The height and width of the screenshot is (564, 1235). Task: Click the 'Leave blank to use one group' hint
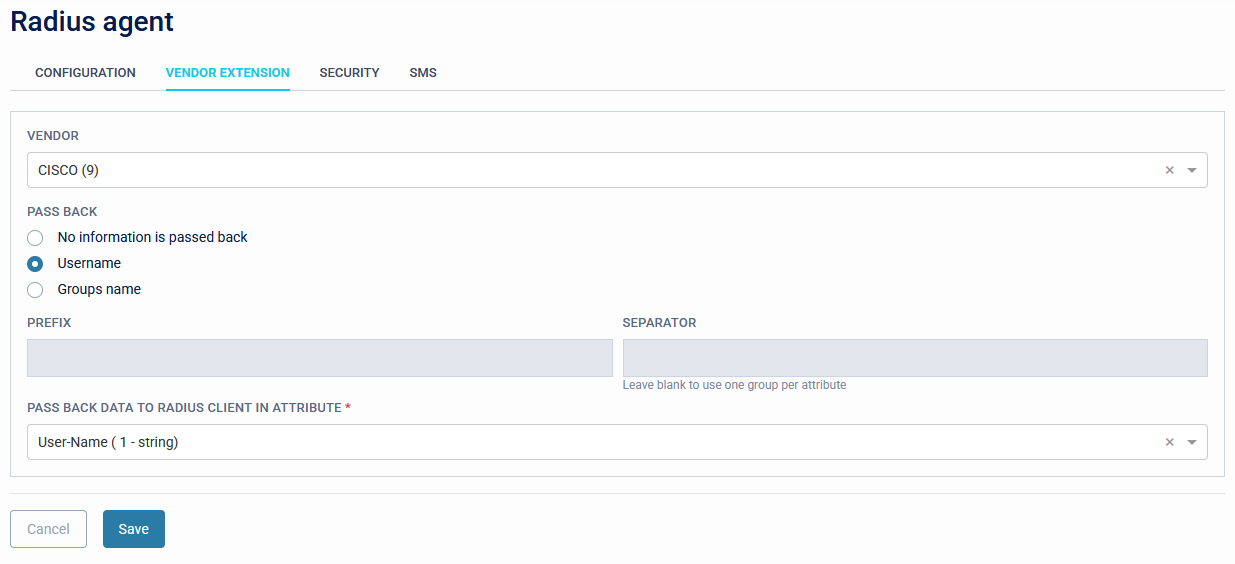pyautogui.click(x=734, y=385)
